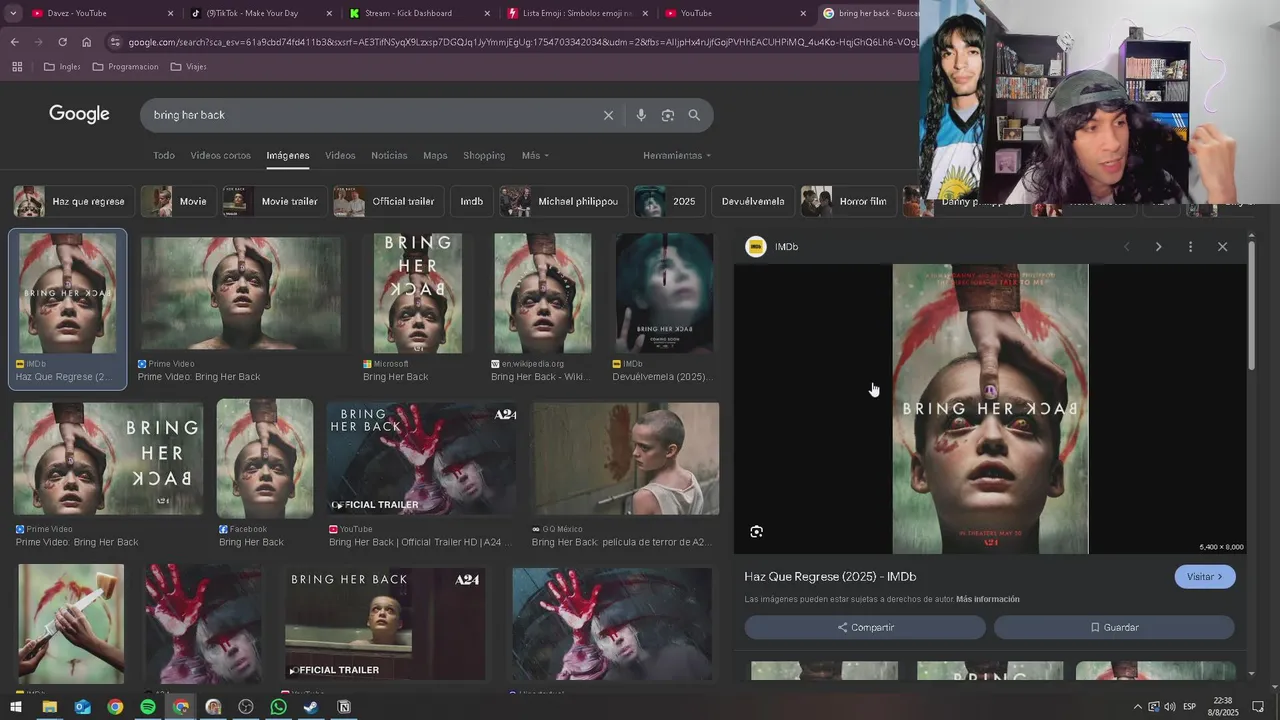Show next image in preview panel
1280x720 pixels.
1158,247
